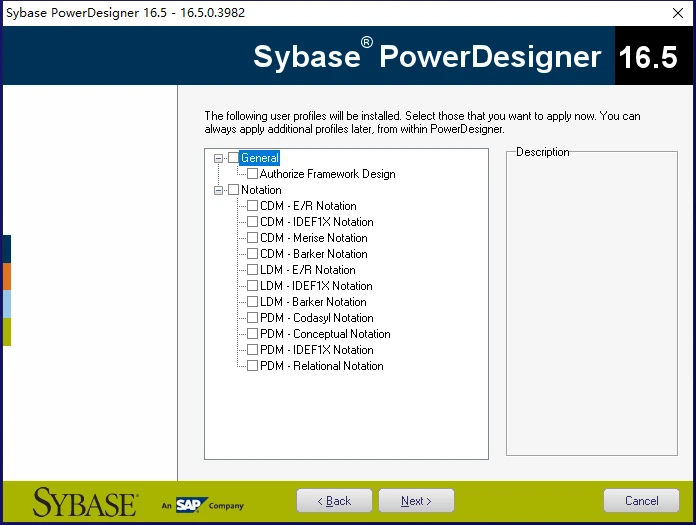Go Back to previous installer page

click(x=334, y=501)
